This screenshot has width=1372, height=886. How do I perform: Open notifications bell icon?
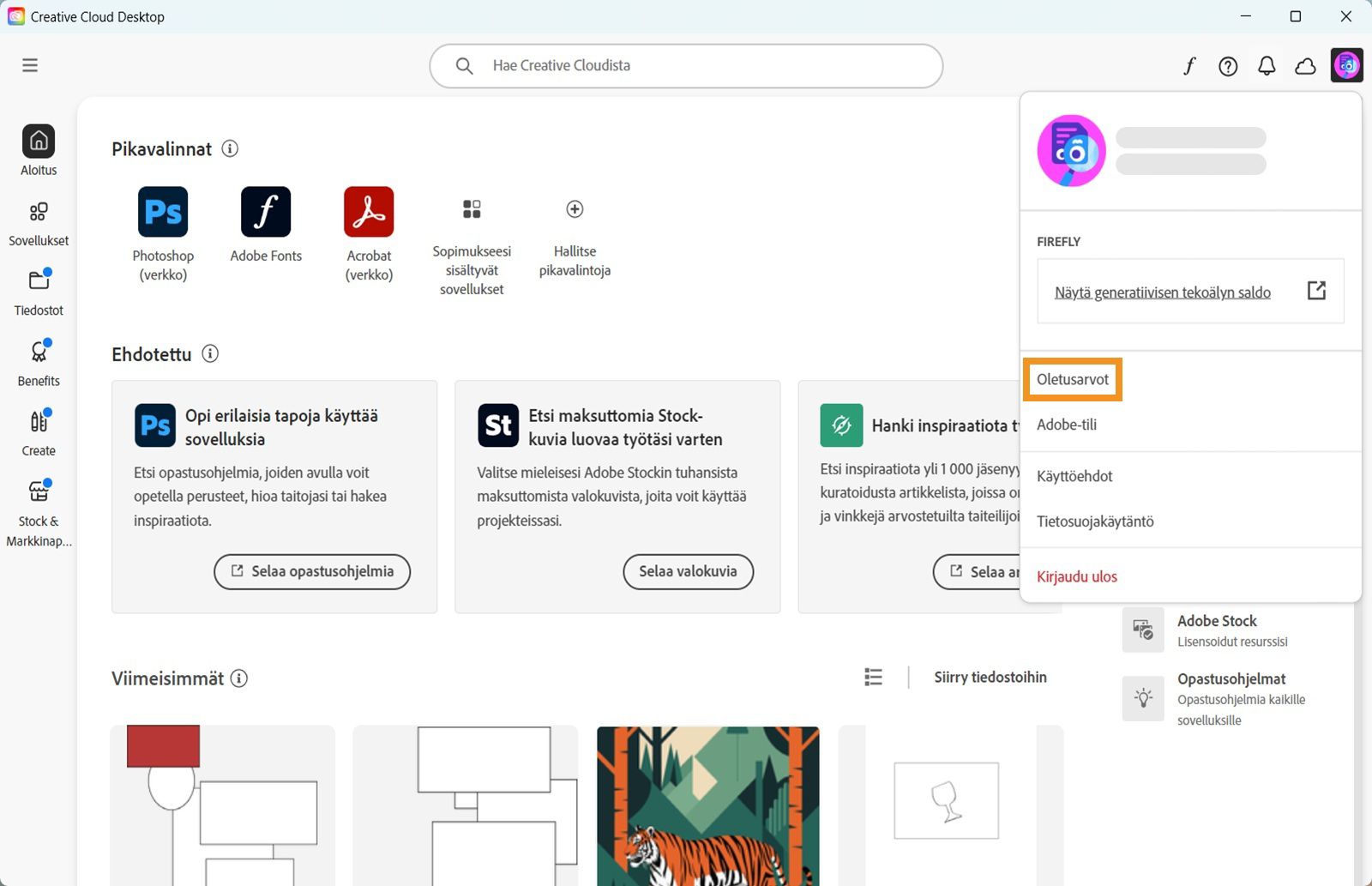1267,66
